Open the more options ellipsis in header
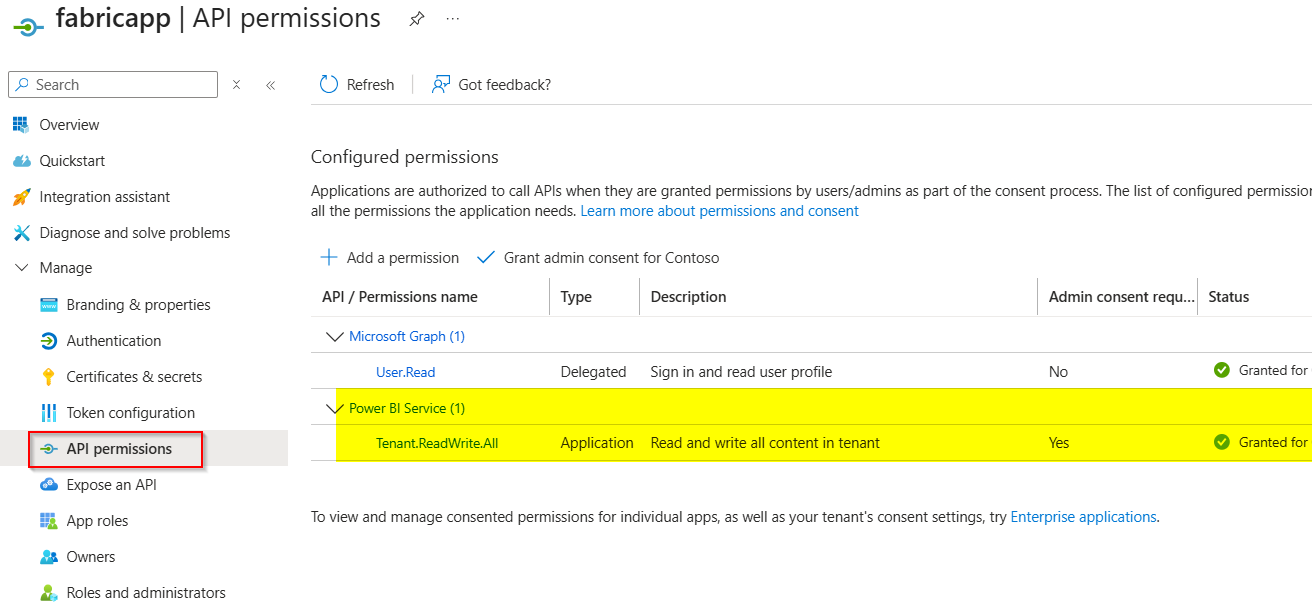1312x614 pixels. pyautogui.click(x=453, y=19)
